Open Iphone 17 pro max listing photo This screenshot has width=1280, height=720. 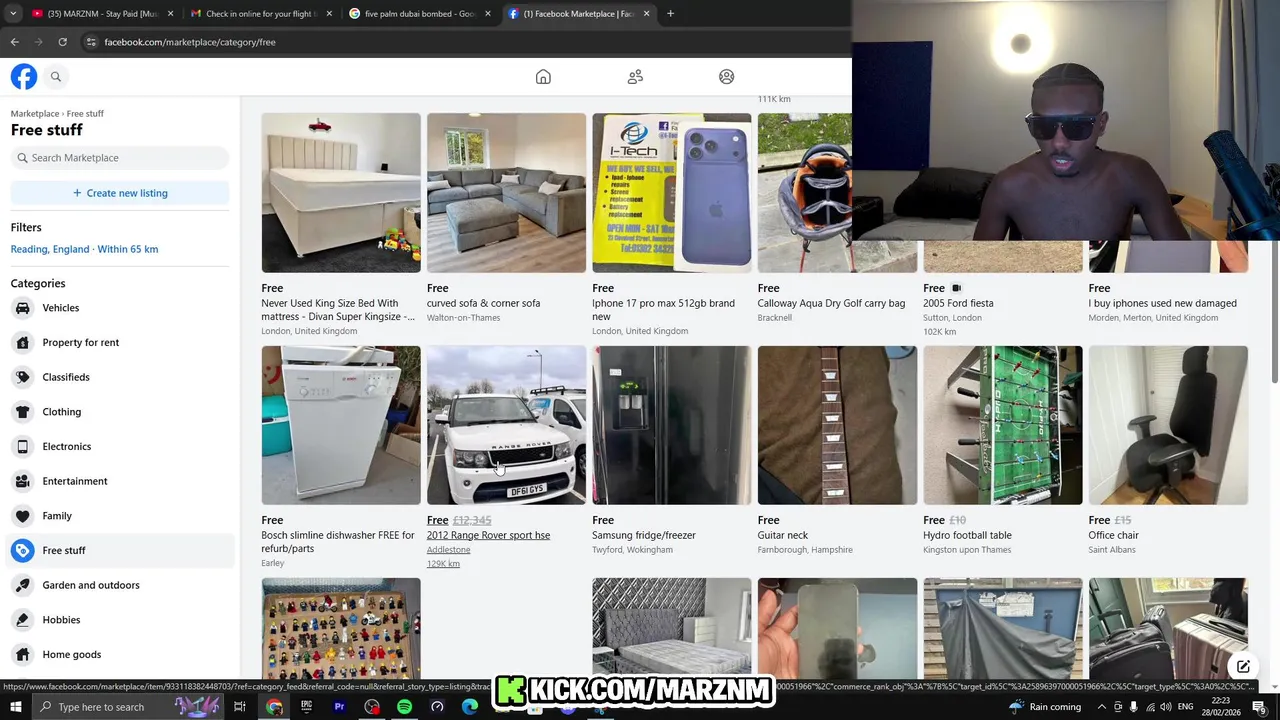672,193
